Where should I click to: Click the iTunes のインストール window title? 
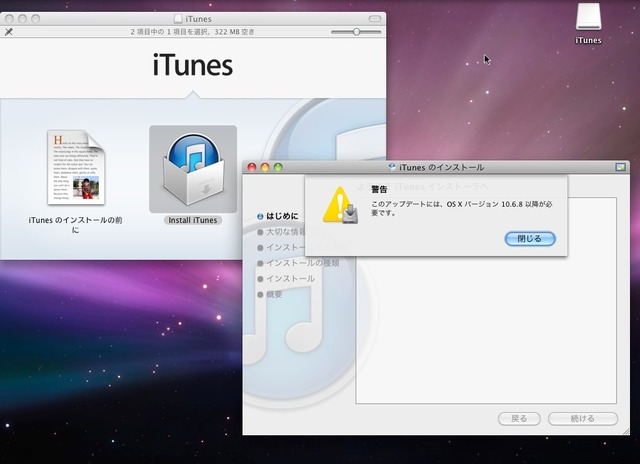441,167
